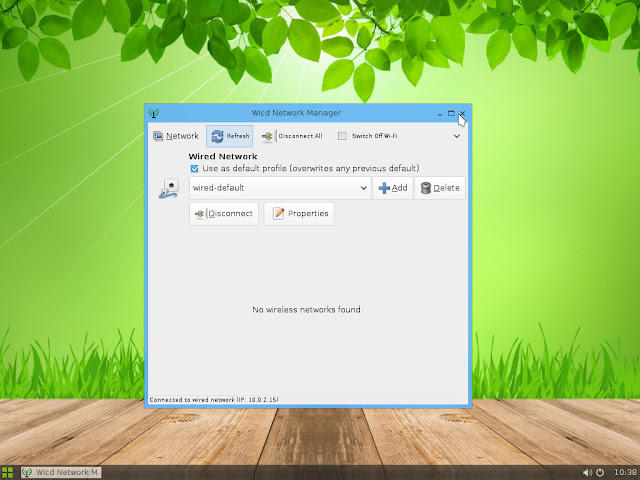Screen dimensions: 640x480
Task: Toggle the Switch Off Wi-Fi checkbox
Action: [x=342, y=136]
